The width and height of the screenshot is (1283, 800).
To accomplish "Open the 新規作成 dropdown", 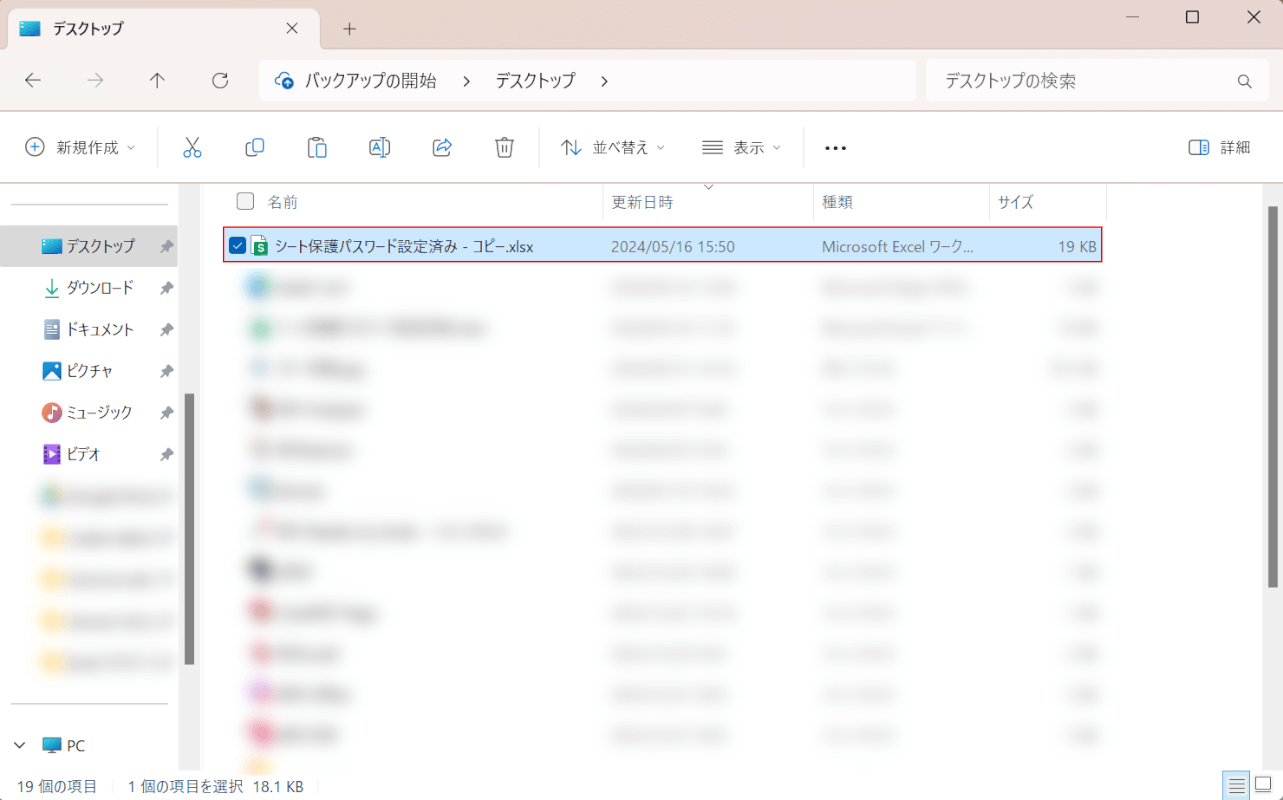I will [80, 147].
